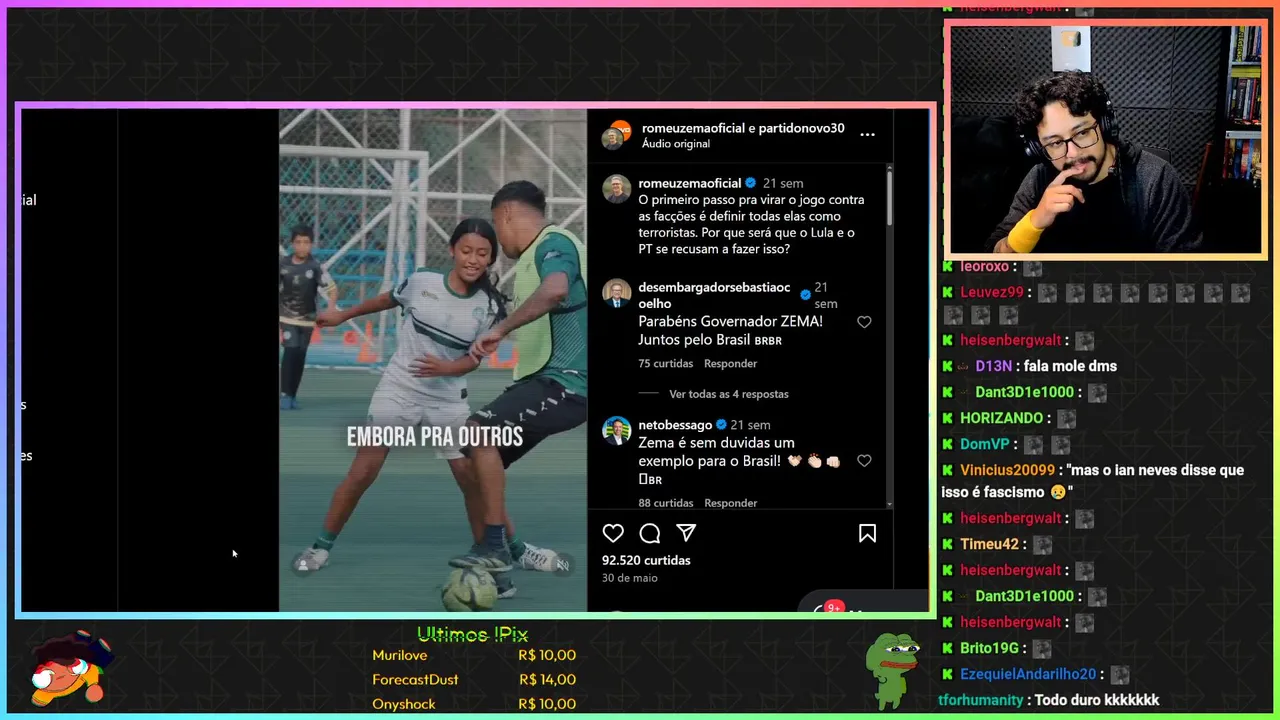This screenshot has width=1280, height=720.
Task: Select chat user DomVP
Action: click(x=984, y=444)
